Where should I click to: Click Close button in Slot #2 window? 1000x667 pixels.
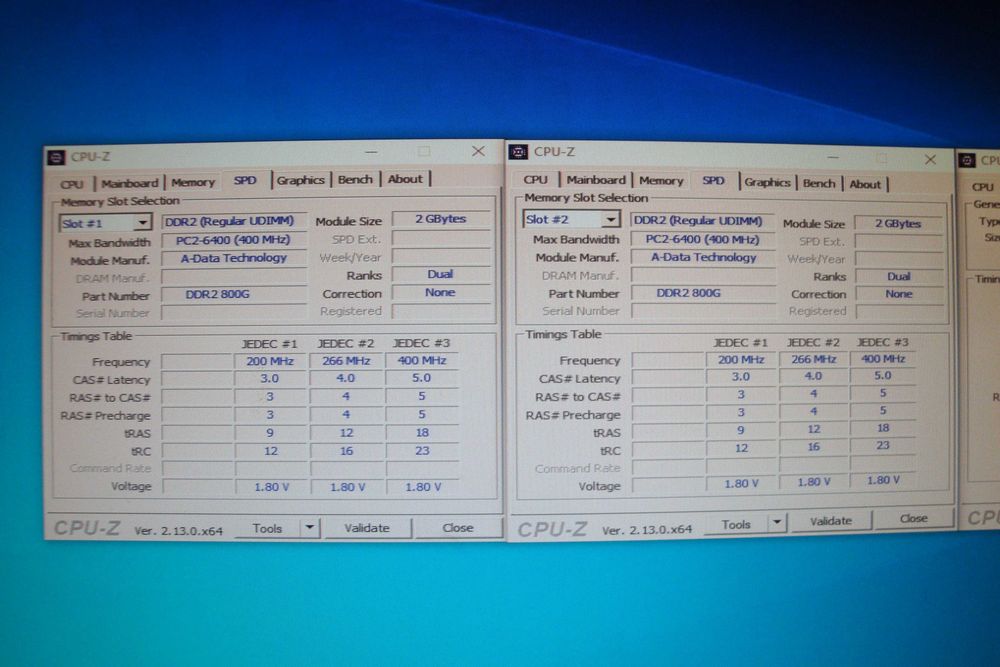[x=913, y=518]
